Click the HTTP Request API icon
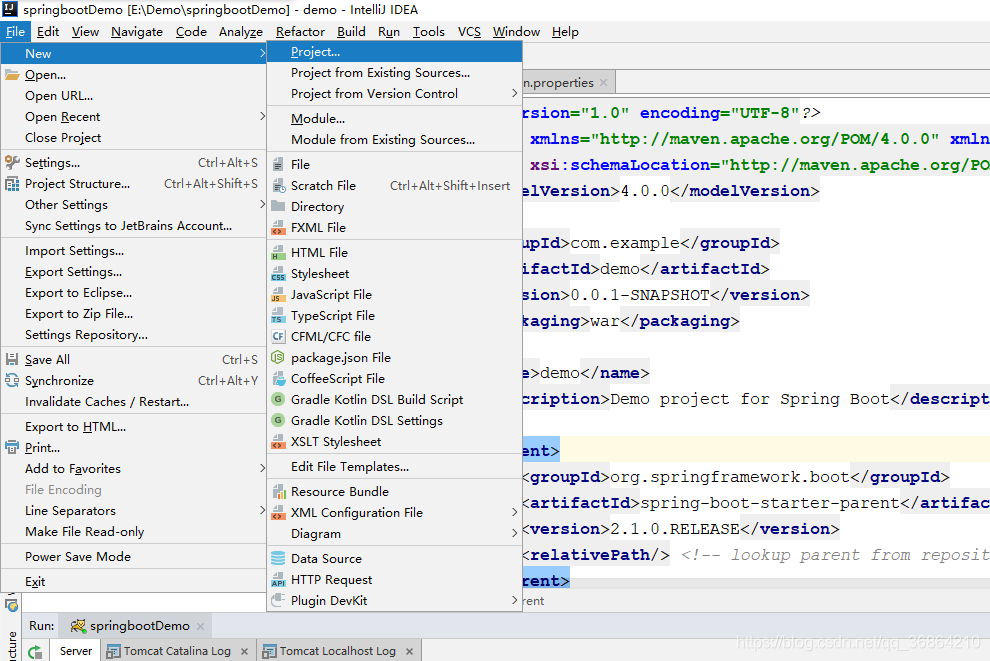 click(278, 580)
